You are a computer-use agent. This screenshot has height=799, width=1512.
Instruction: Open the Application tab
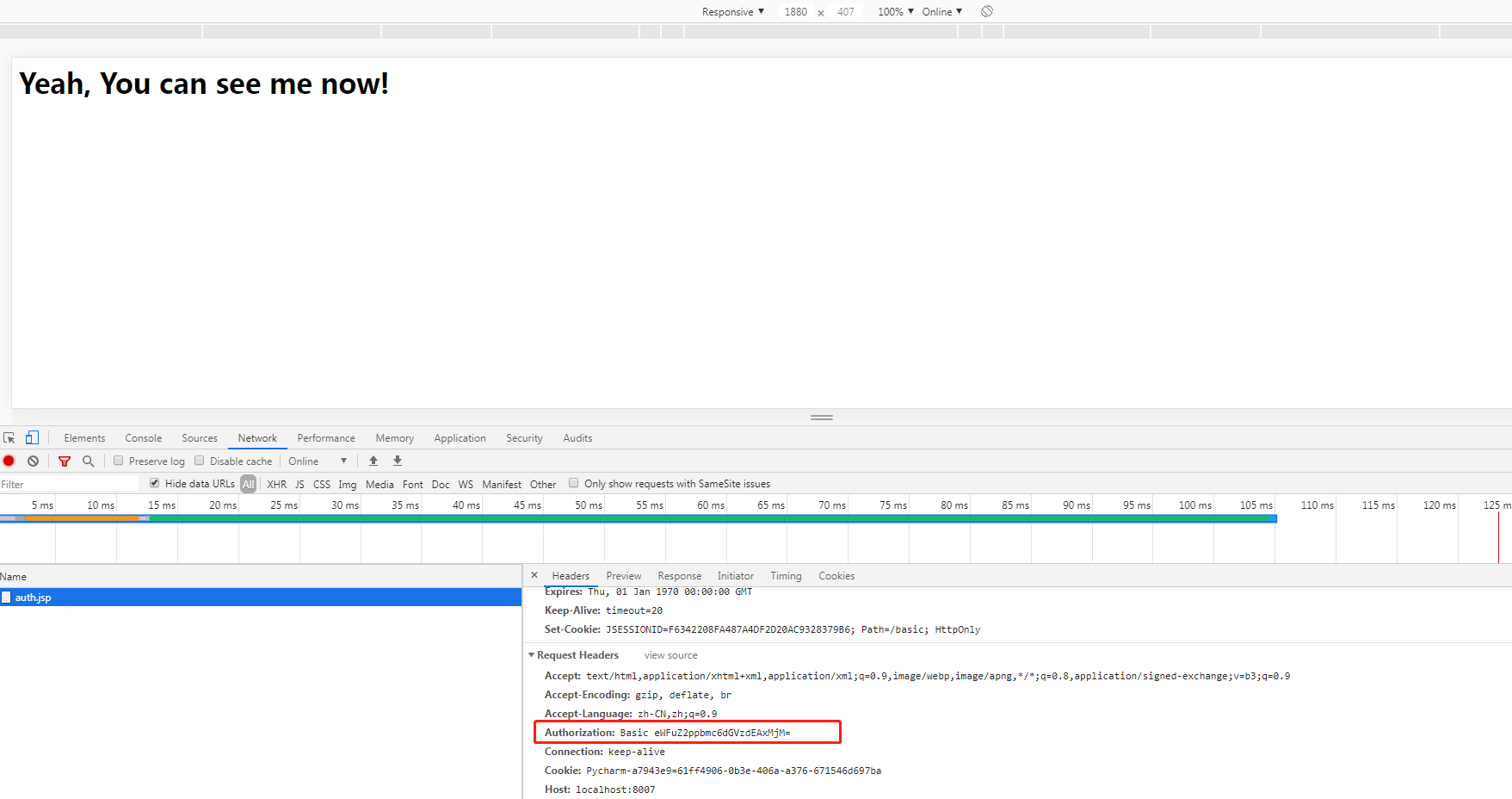(x=460, y=438)
